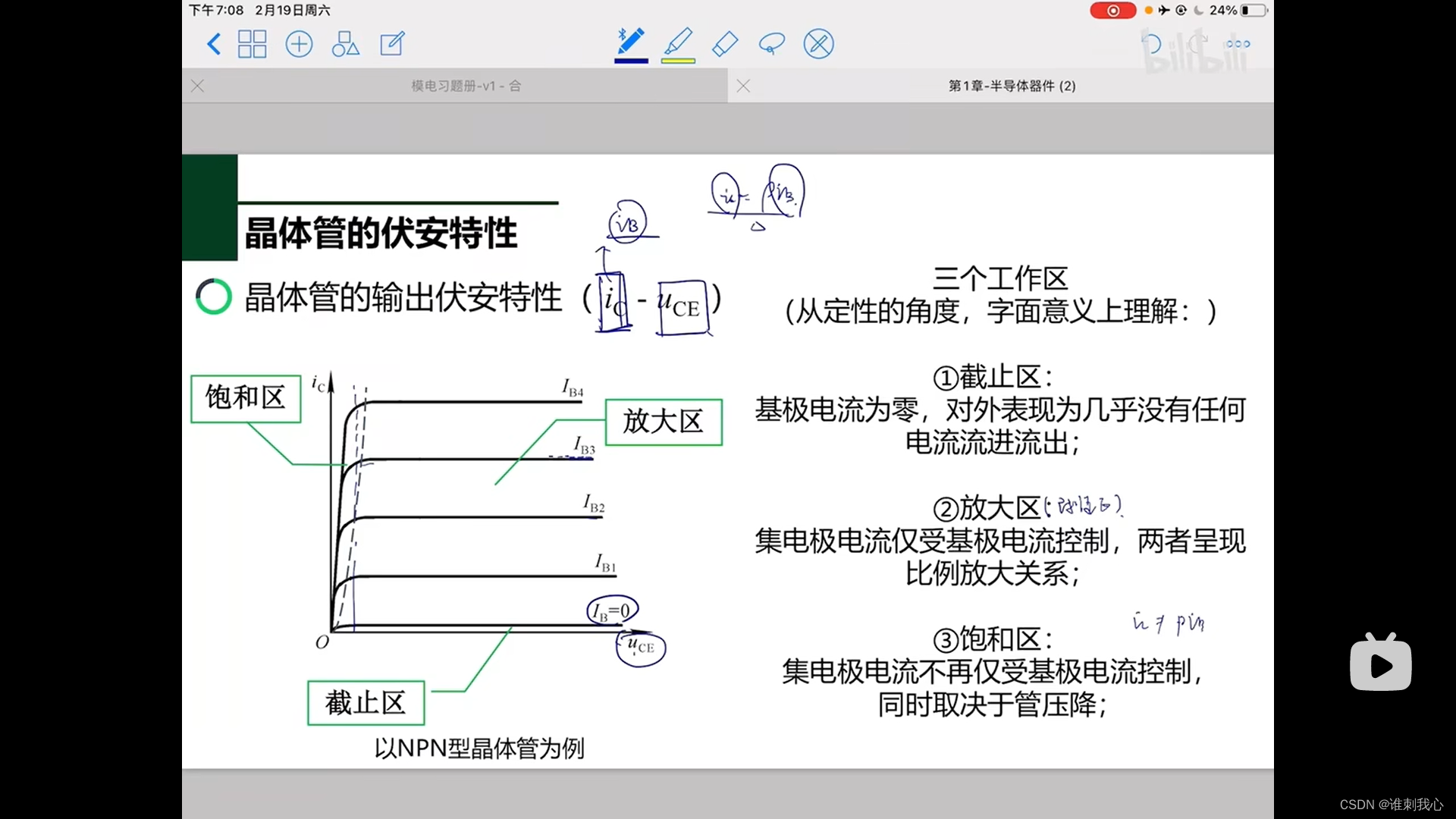Close the 模电习题册-v1 tab
The width and height of the screenshot is (1456, 819).
click(198, 86)
